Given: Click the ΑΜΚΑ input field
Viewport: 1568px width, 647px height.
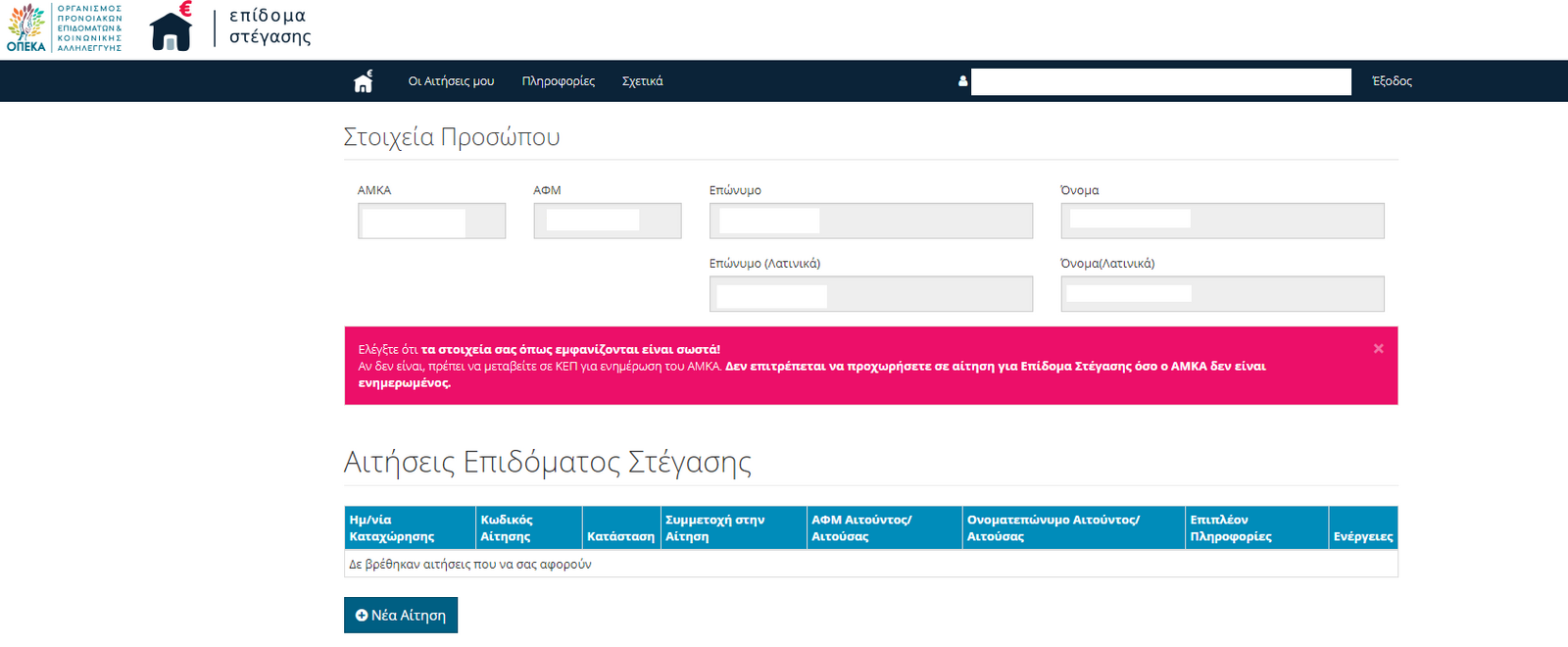Looking at the screenshot, I should pyautogui.click(x=431, y=222).
